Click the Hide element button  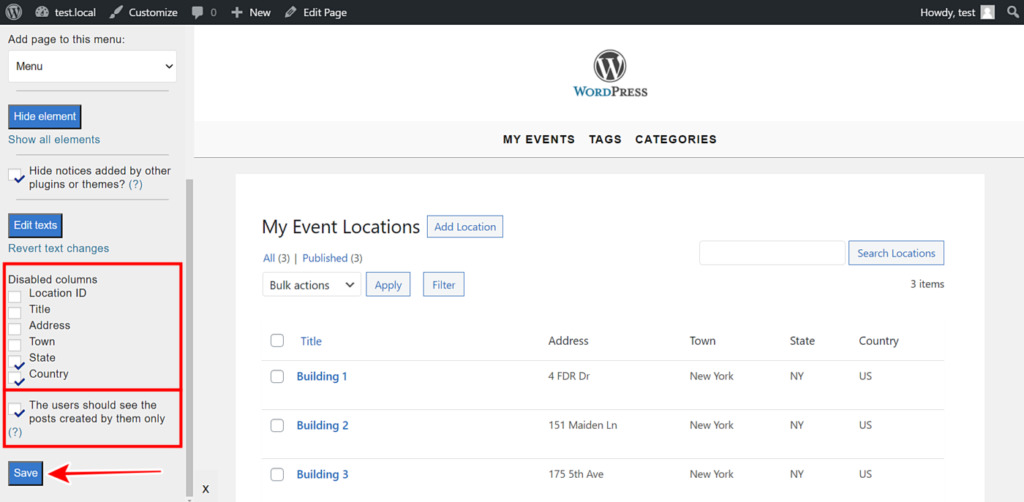tap(44, 116)
